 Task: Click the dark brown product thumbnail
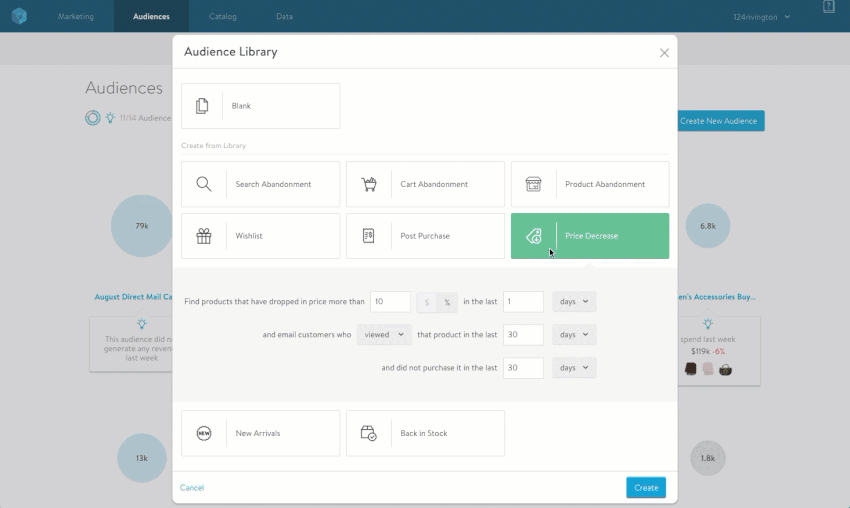tap(691, 369)
